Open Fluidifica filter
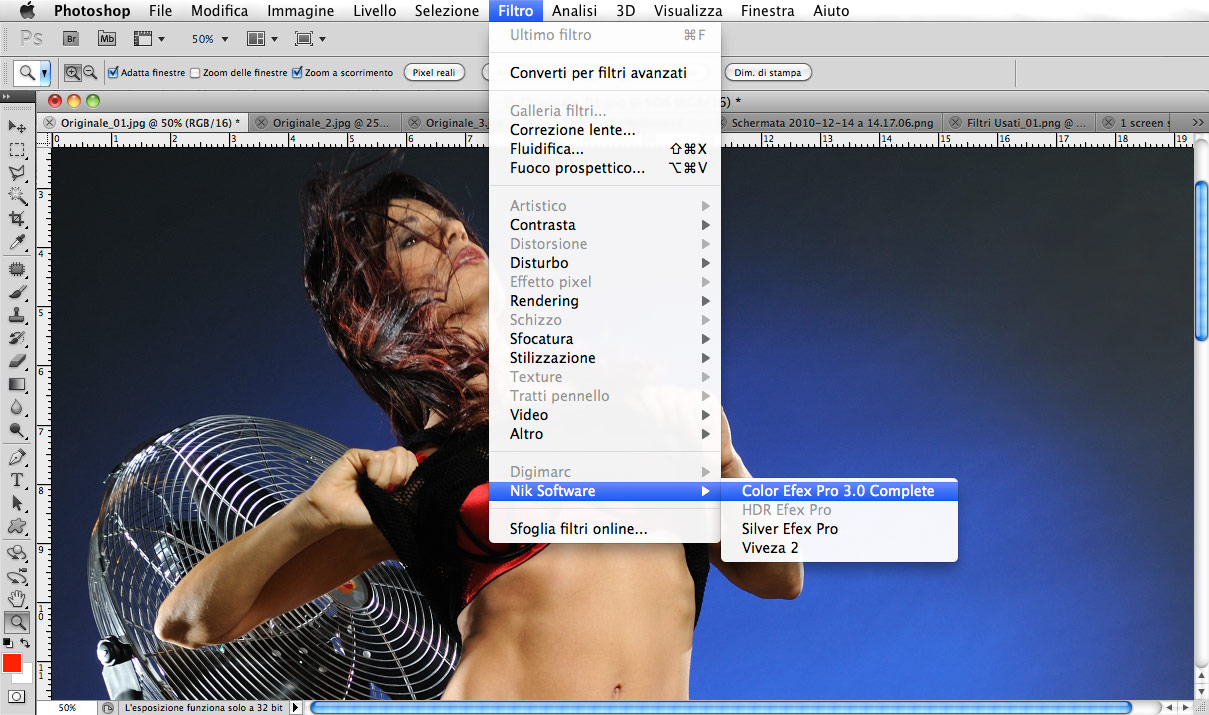This screenshot has height=715, width=1209. tap(604, 149)
